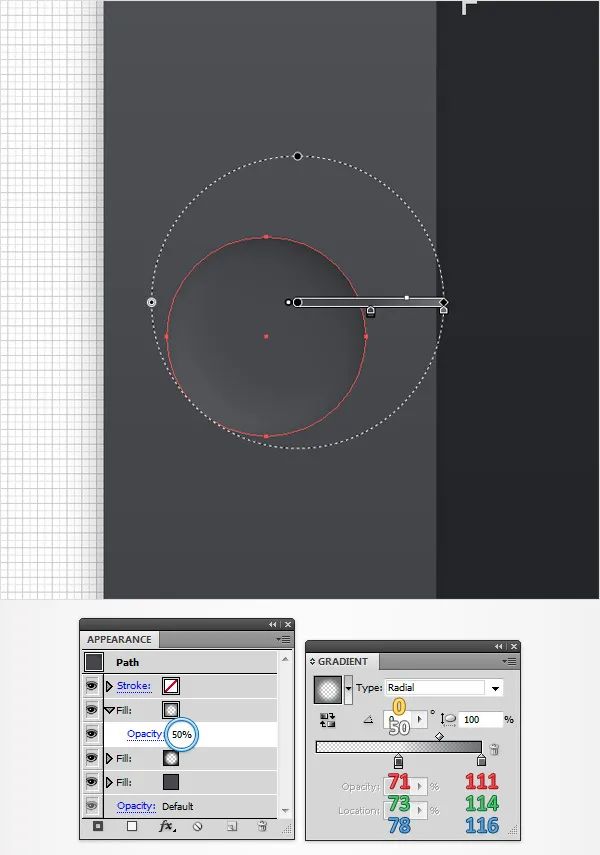Screen dimensions: 600x855
Task: Collapse the top Fill attribute triangle
Action: point(109,711)
